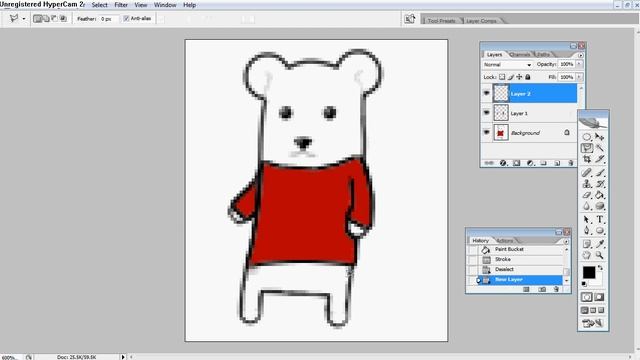The image size is (640, 360).
Task: Open the Window menu
Action: [165, 5]
